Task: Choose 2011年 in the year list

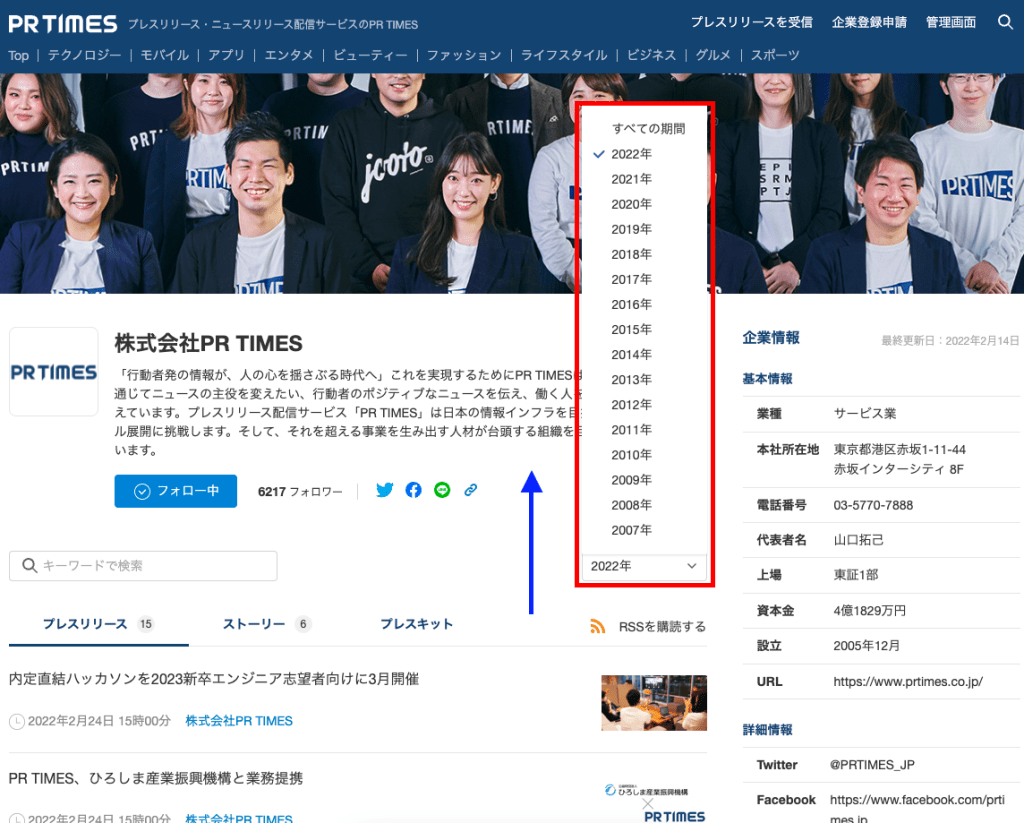Action: pos(632,430)
